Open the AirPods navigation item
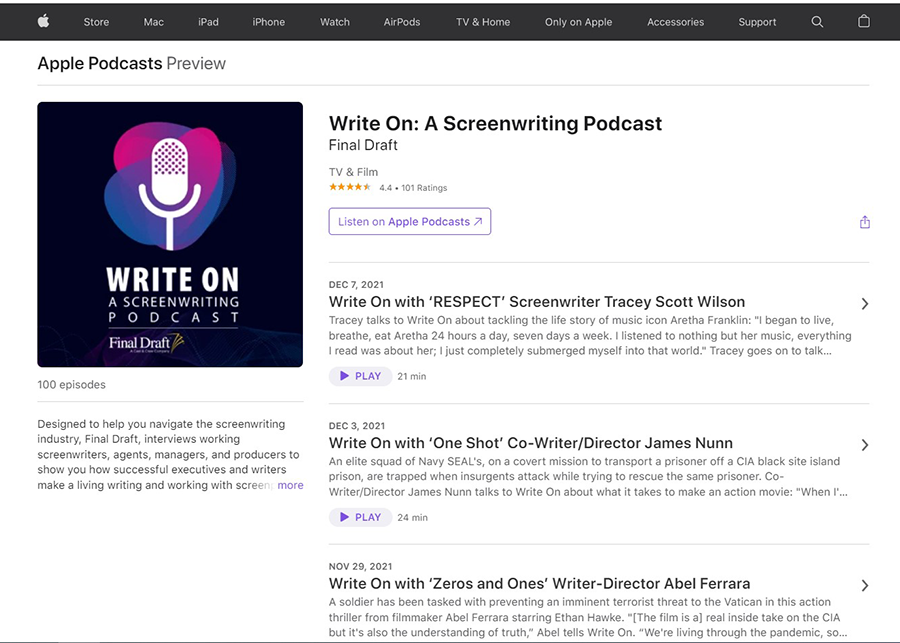The image size is (900, 643). click(x=402, y=22)
